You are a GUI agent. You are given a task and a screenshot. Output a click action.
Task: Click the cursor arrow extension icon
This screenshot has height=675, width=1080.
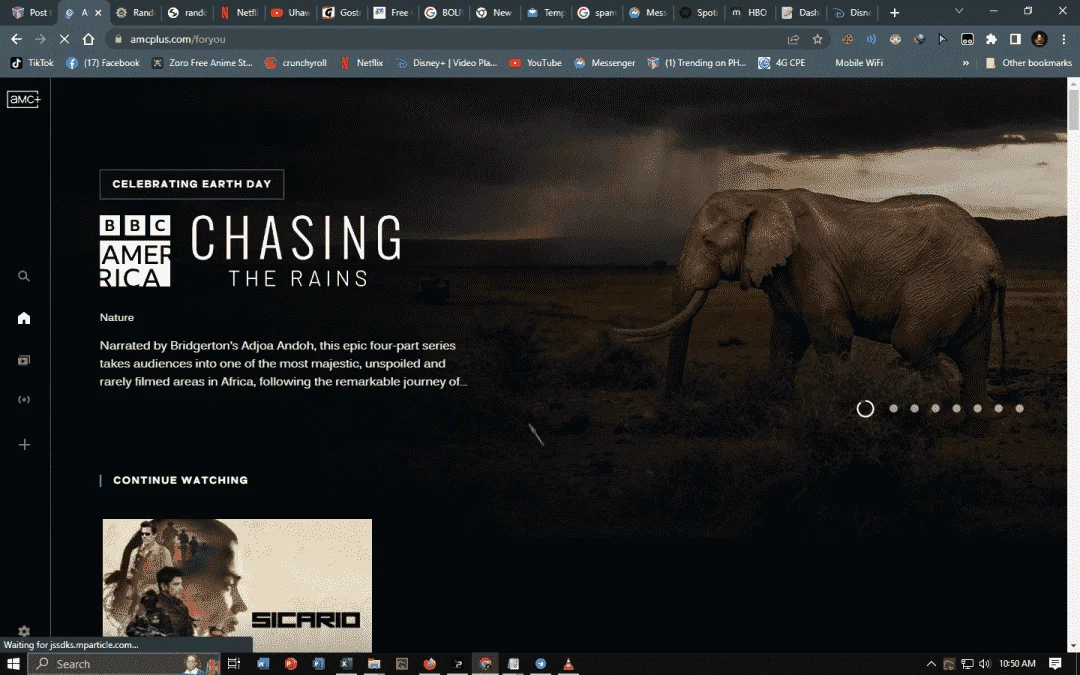click(943, 39)
